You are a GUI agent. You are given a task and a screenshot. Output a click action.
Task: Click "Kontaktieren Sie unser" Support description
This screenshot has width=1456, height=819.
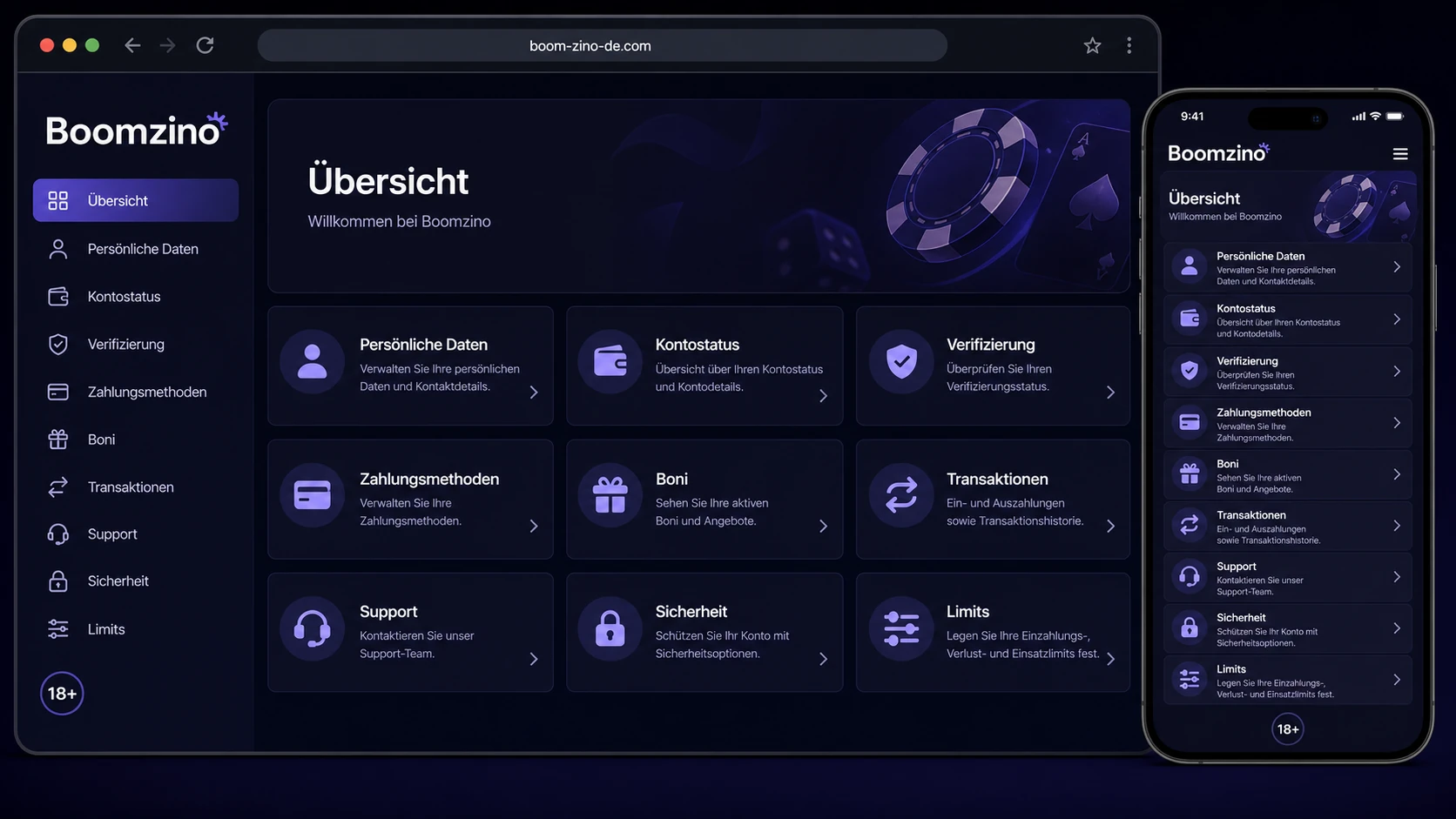pos(417,636)
